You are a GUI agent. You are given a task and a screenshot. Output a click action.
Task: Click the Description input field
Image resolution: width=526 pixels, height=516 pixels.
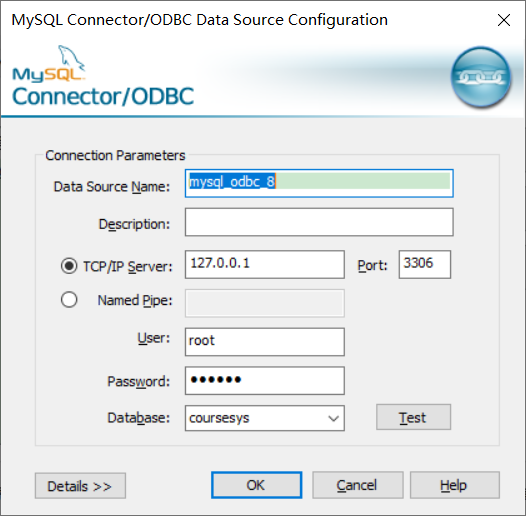[x=319, y=222]
